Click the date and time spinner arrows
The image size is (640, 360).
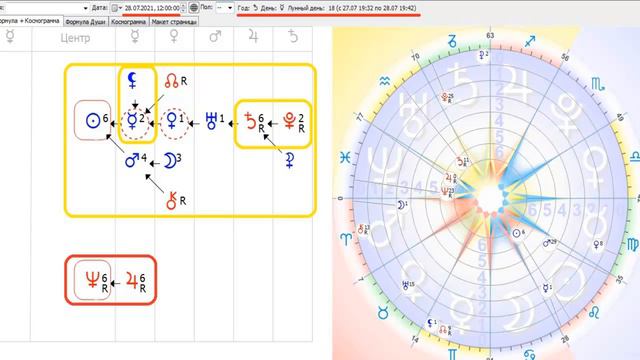coord(183,8)
